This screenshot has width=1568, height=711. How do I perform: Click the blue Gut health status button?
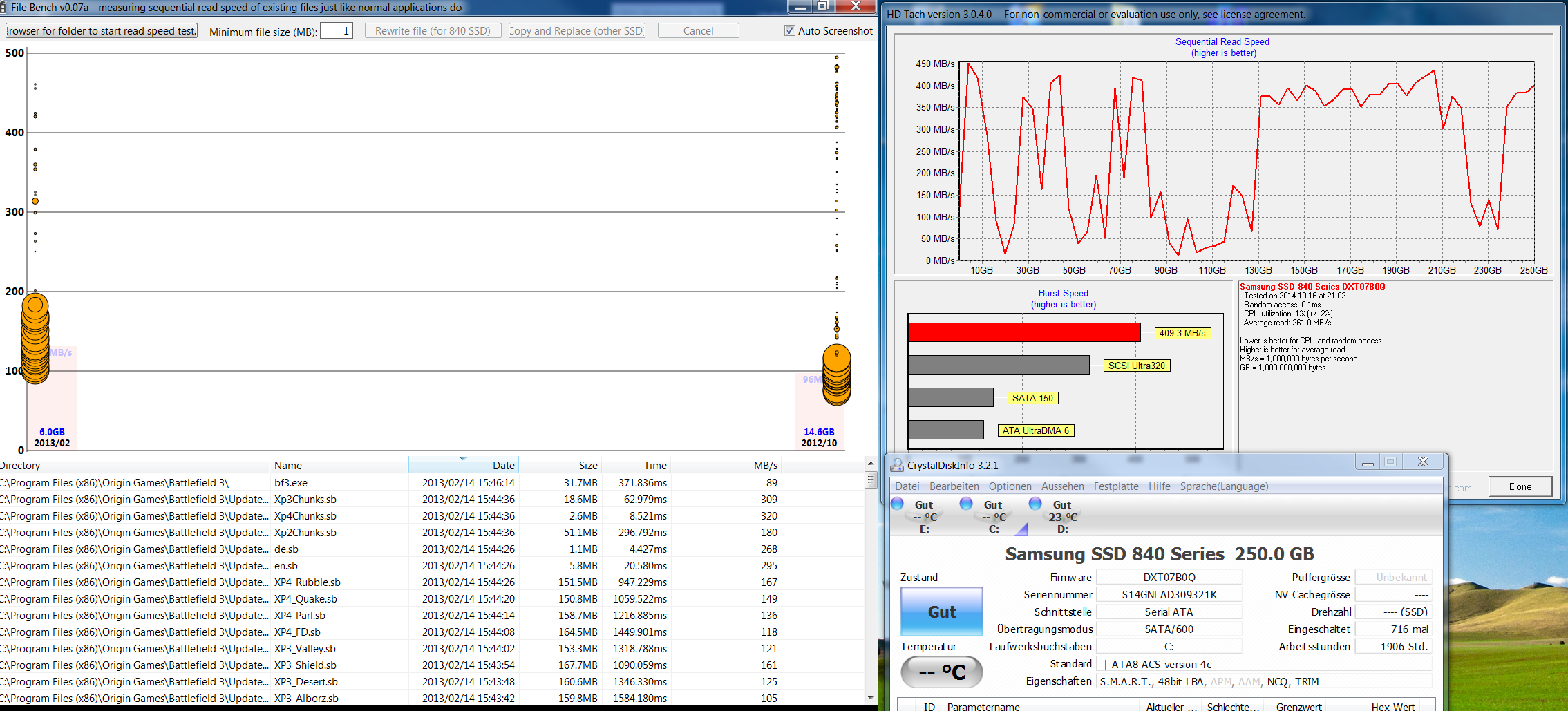941,612
